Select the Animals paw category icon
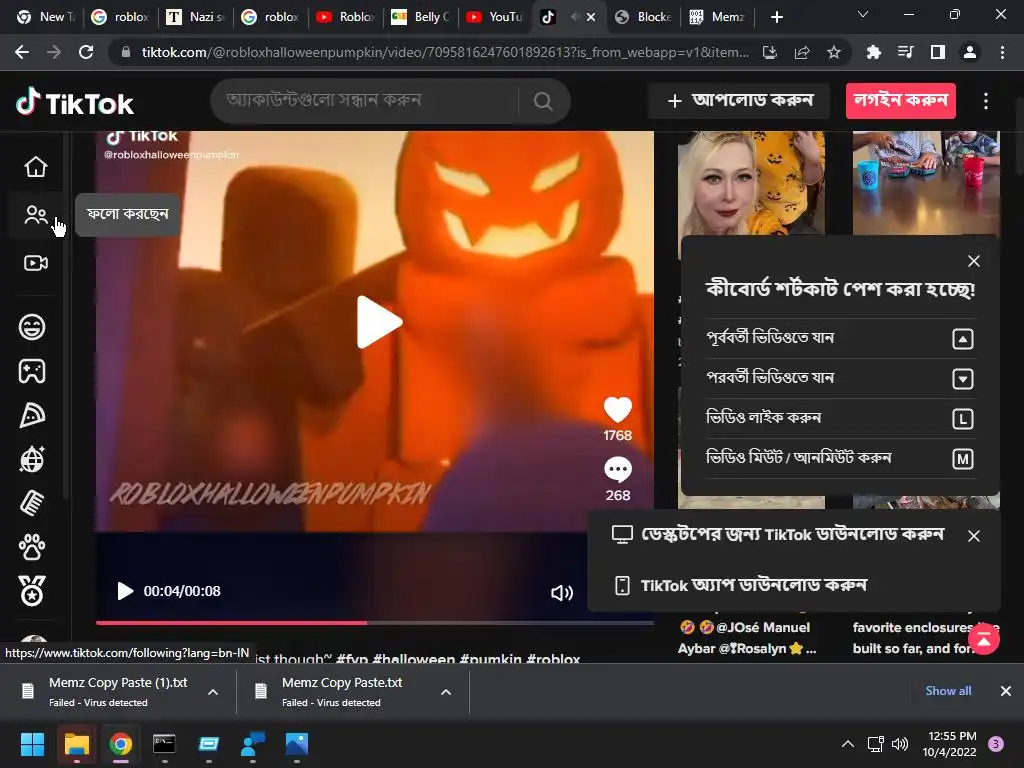The image size is (1024, 768). [x=32, y=547]
